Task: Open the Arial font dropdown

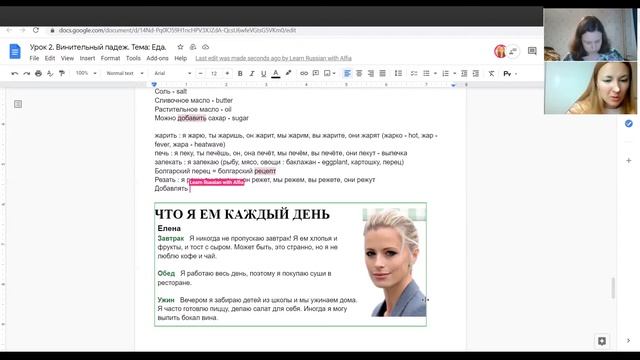Action: [173, 73]
